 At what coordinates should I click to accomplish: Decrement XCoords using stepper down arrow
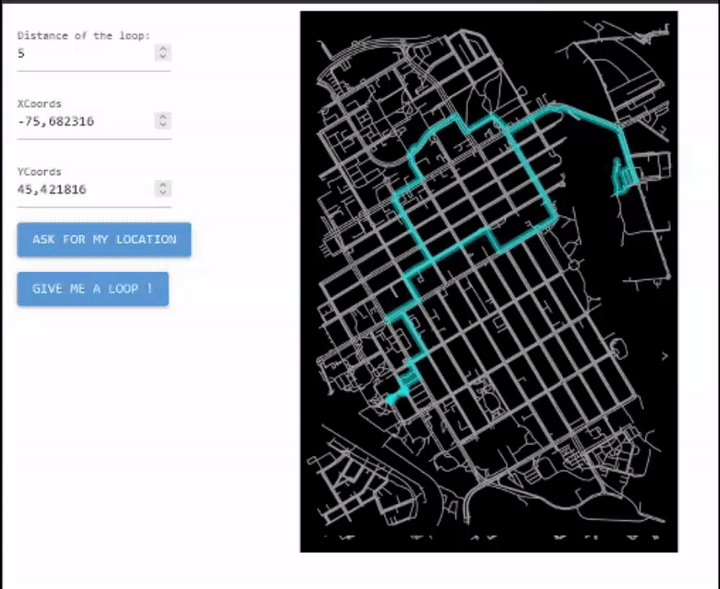pos(163,125)
